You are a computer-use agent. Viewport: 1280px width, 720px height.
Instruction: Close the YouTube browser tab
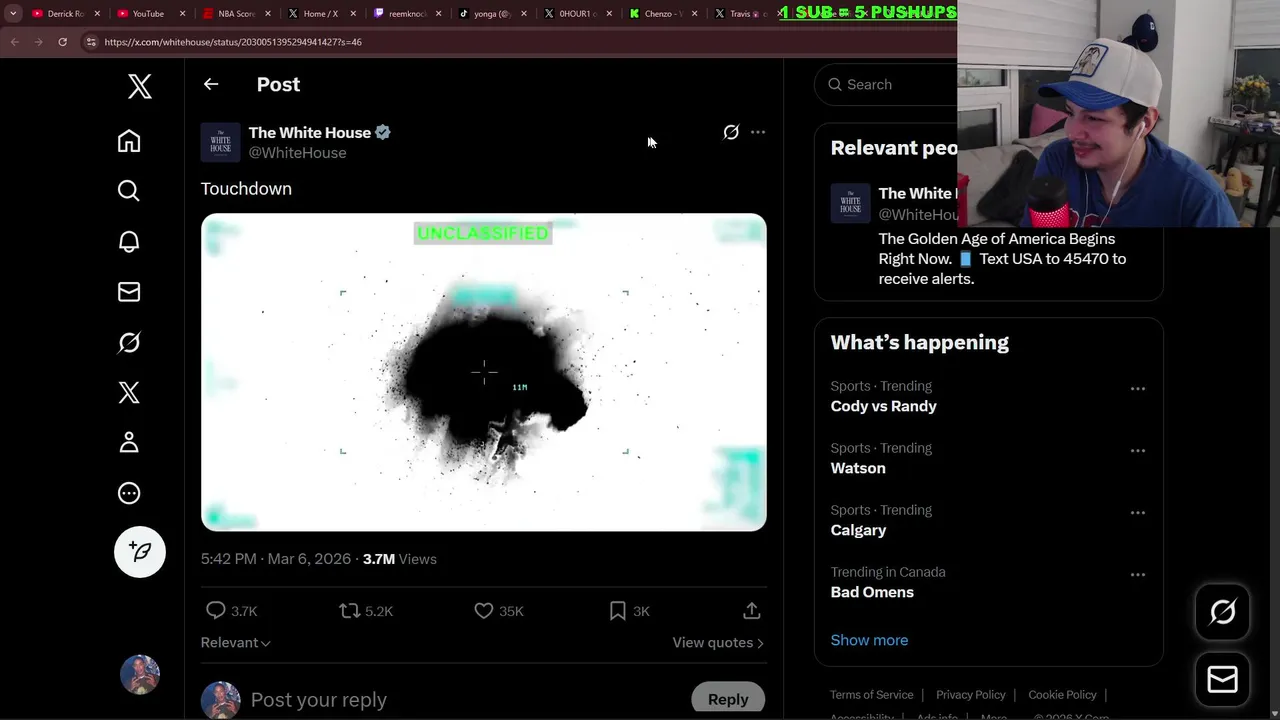coord(182,14)
